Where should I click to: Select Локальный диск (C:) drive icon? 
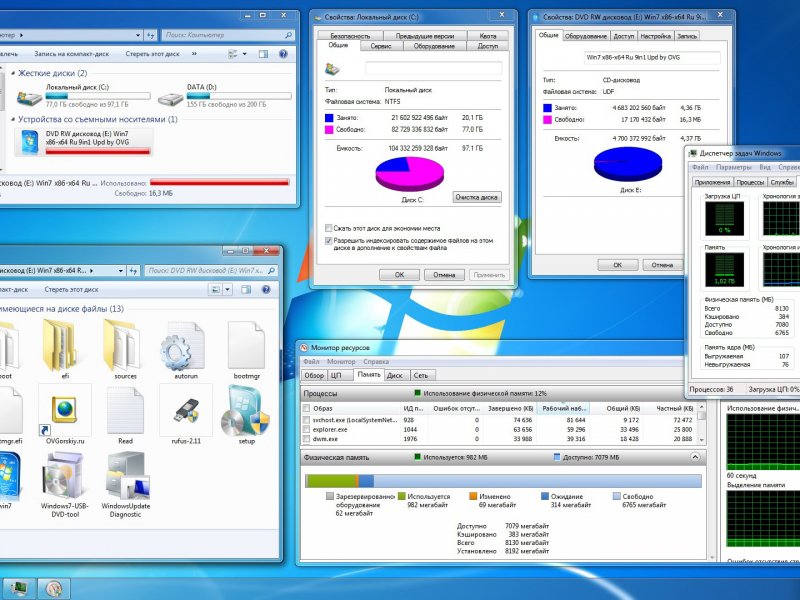click(30, 97)
